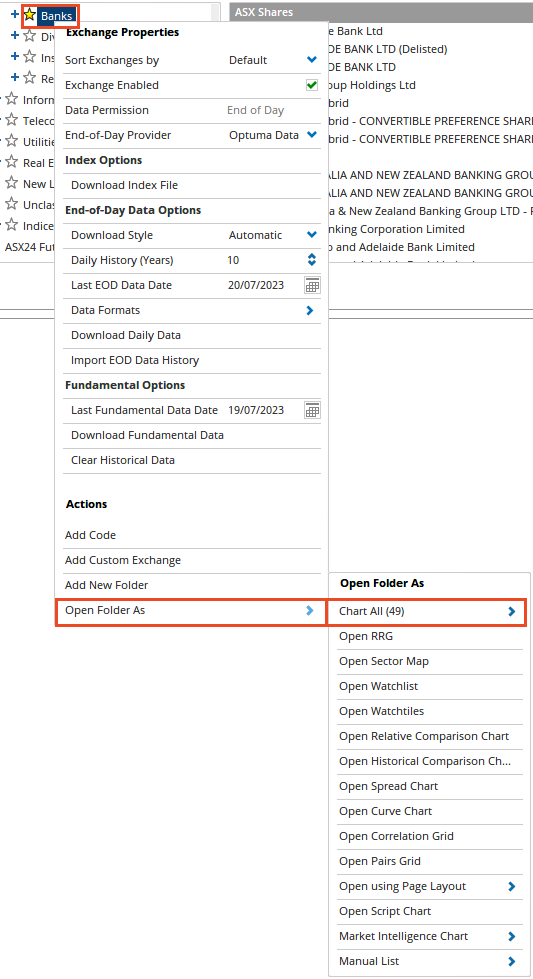
Task: Click the Daily History value 10
Action: (x=233, y=260)
